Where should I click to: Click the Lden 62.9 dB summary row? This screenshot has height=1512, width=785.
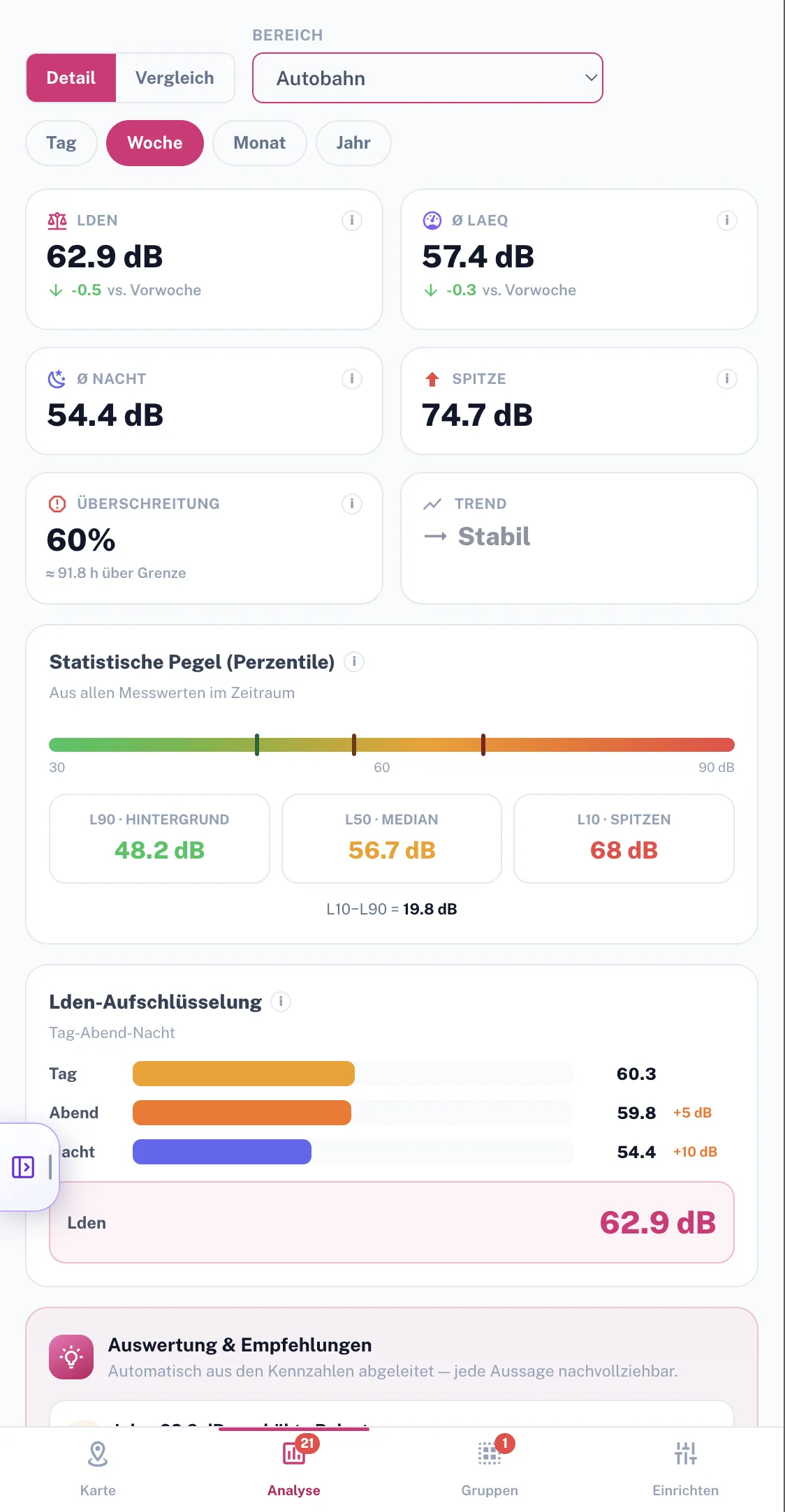pos(392,1222)
